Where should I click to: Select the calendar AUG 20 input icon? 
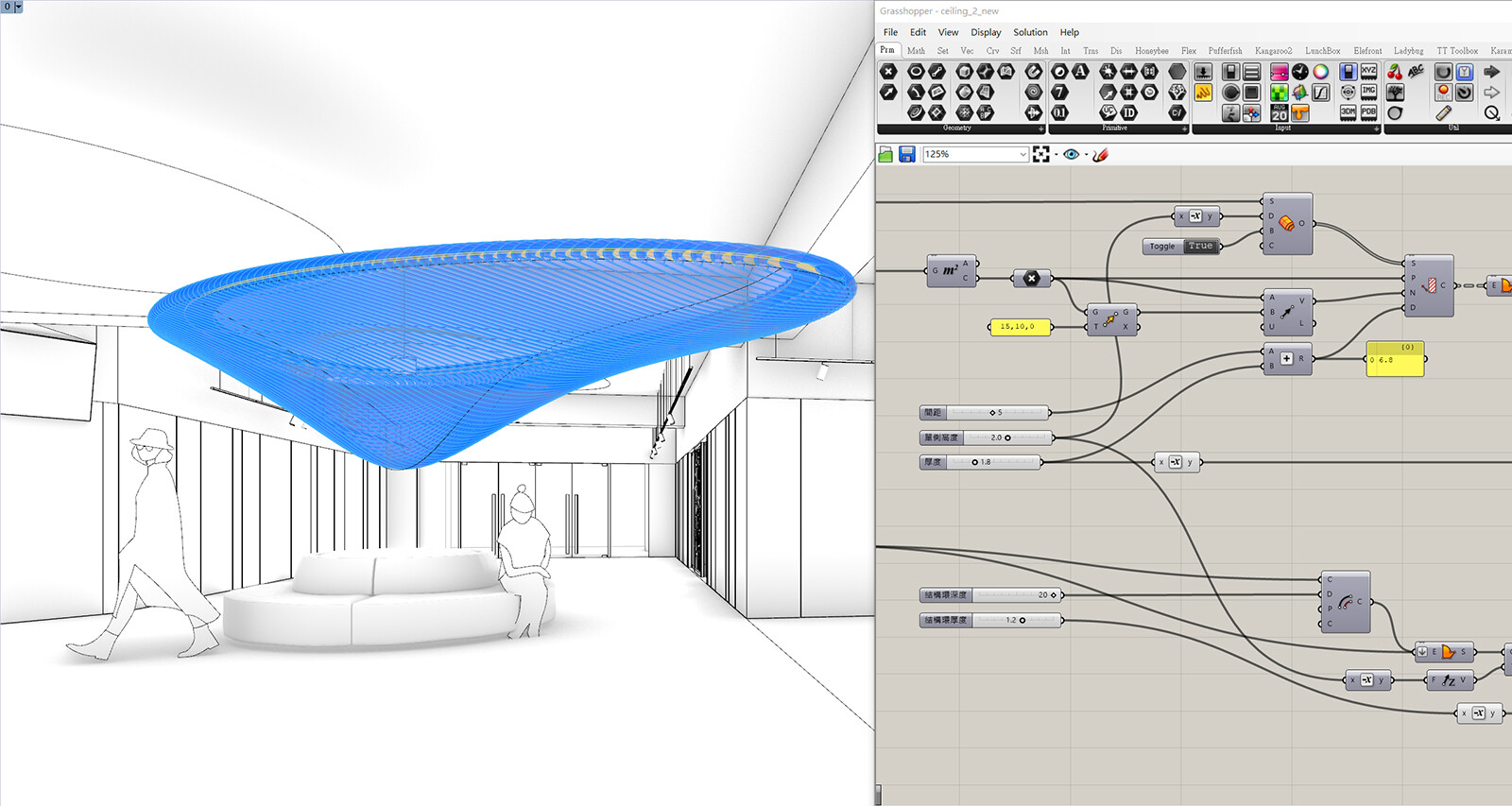pyautogui.click(x=1280, y=113)
